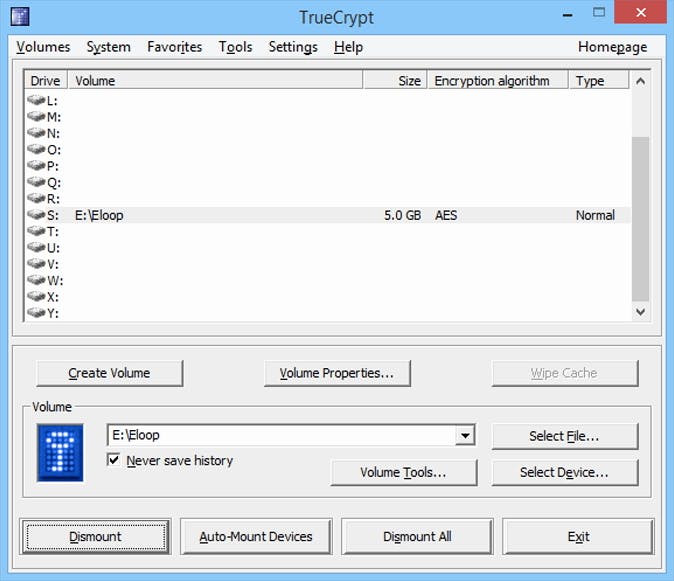
Task: Select E:\Eloop entry in S: row
Action: pyautogui.click(x=99, y=215)
